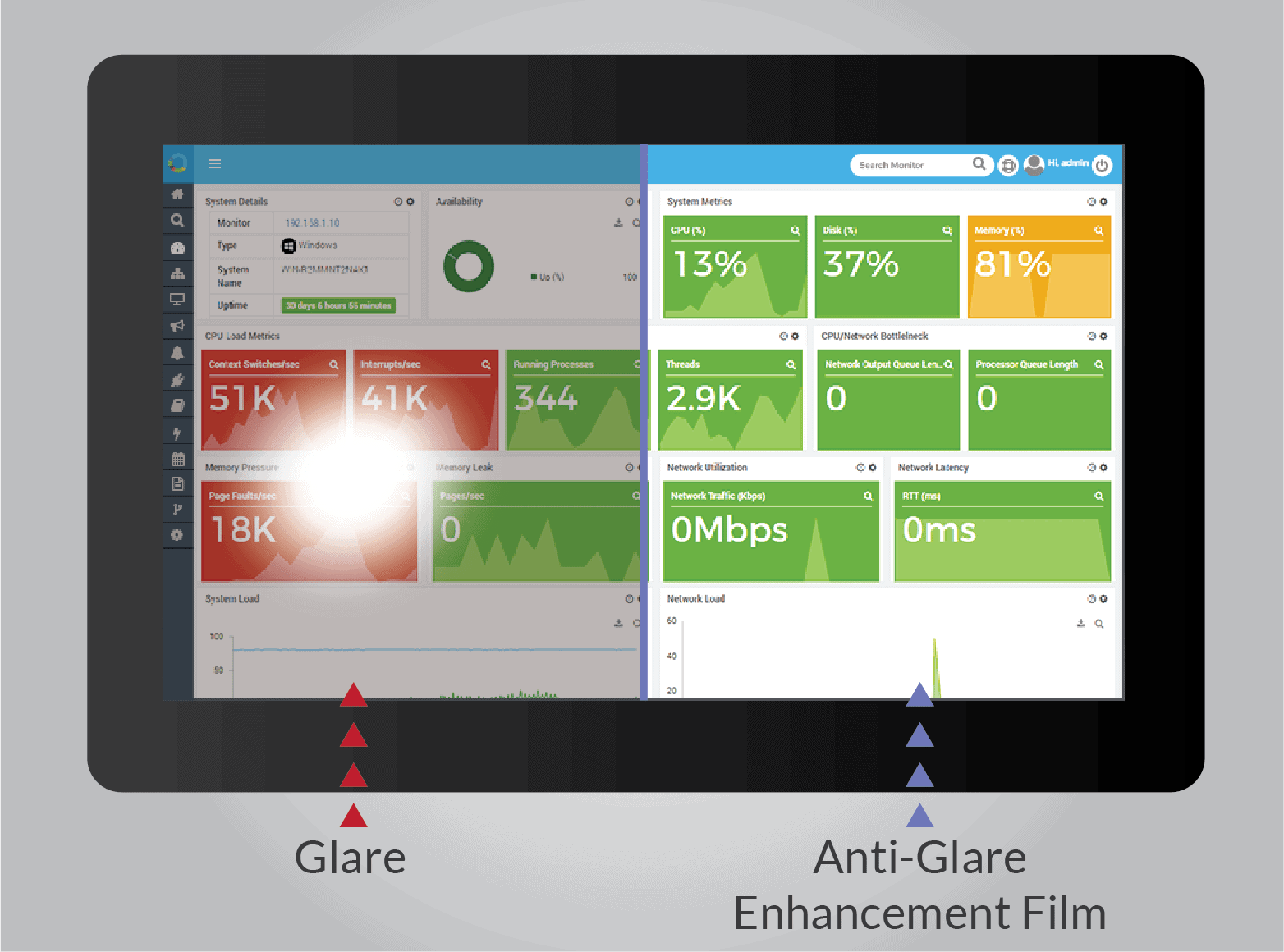Zoom into the Memory (%) tile

coord(1098,231)
